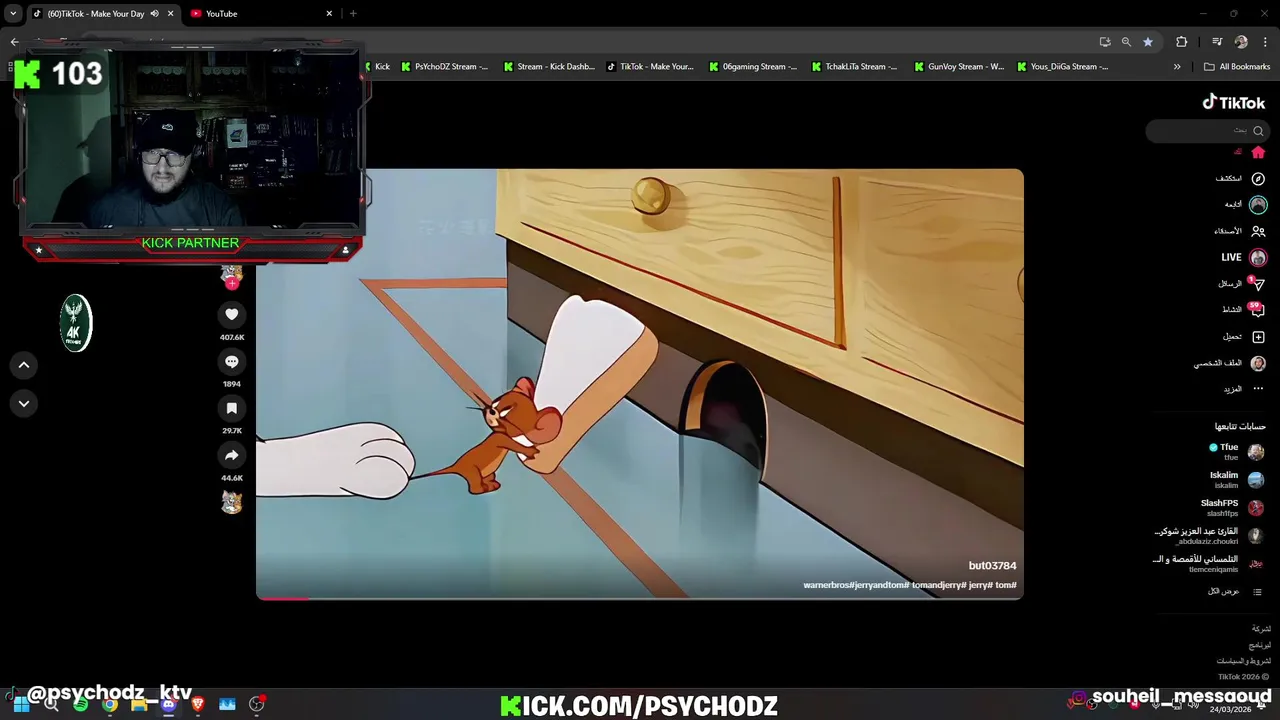
Task: Open the Chrome three-dot menu
Action: pos(1266,42)
